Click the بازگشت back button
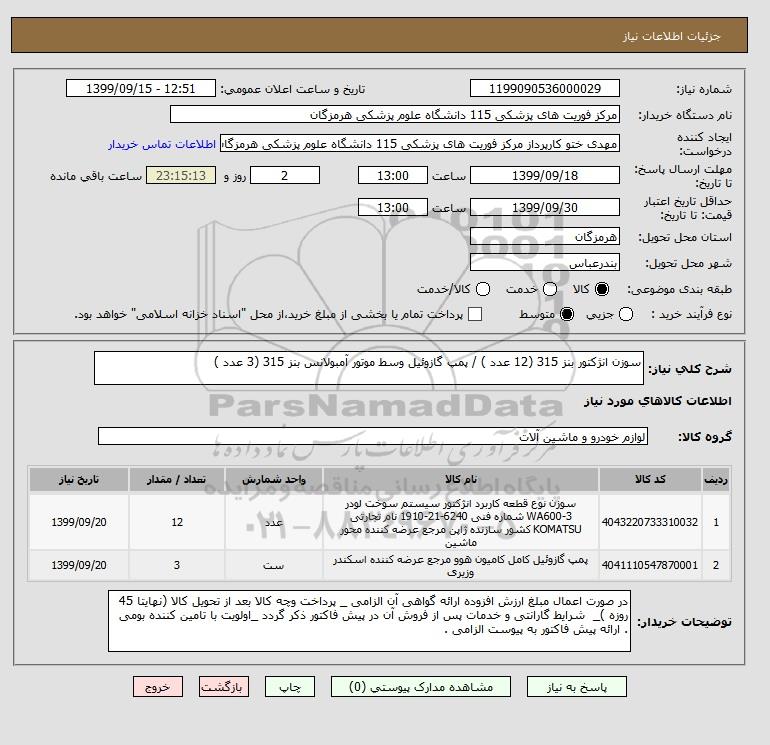The width and height of the screenshot is (770, 745). click(223, 687)
